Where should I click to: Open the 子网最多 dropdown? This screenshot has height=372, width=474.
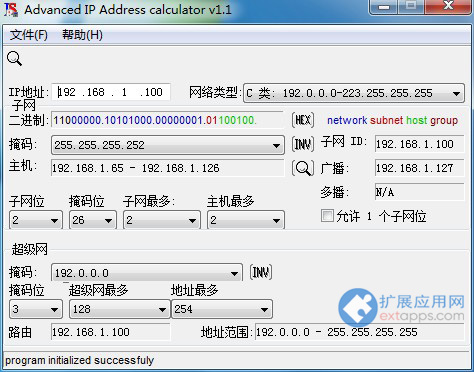162,220
